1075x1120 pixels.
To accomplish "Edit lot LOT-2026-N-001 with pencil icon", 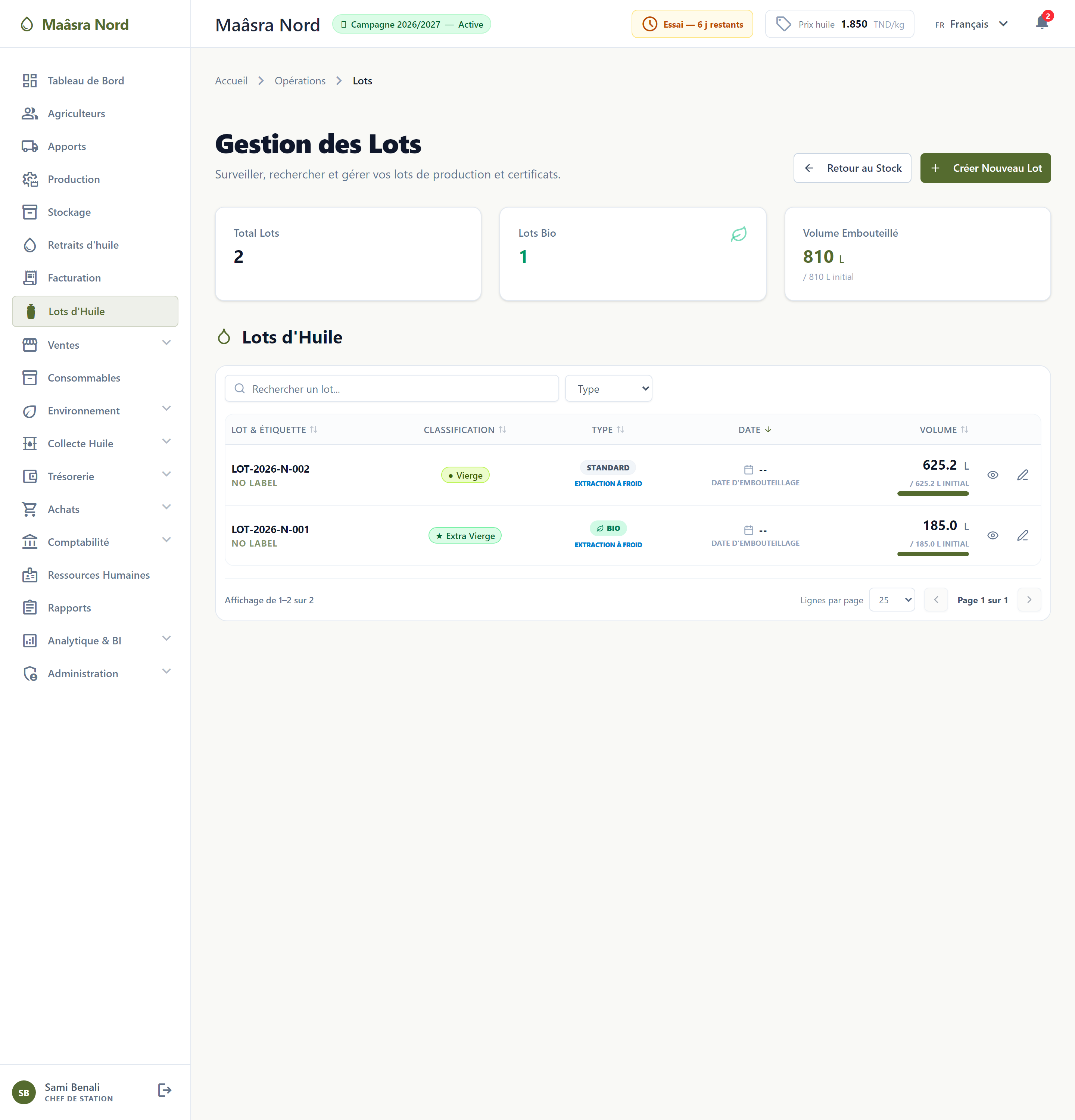I will 1022,535.
